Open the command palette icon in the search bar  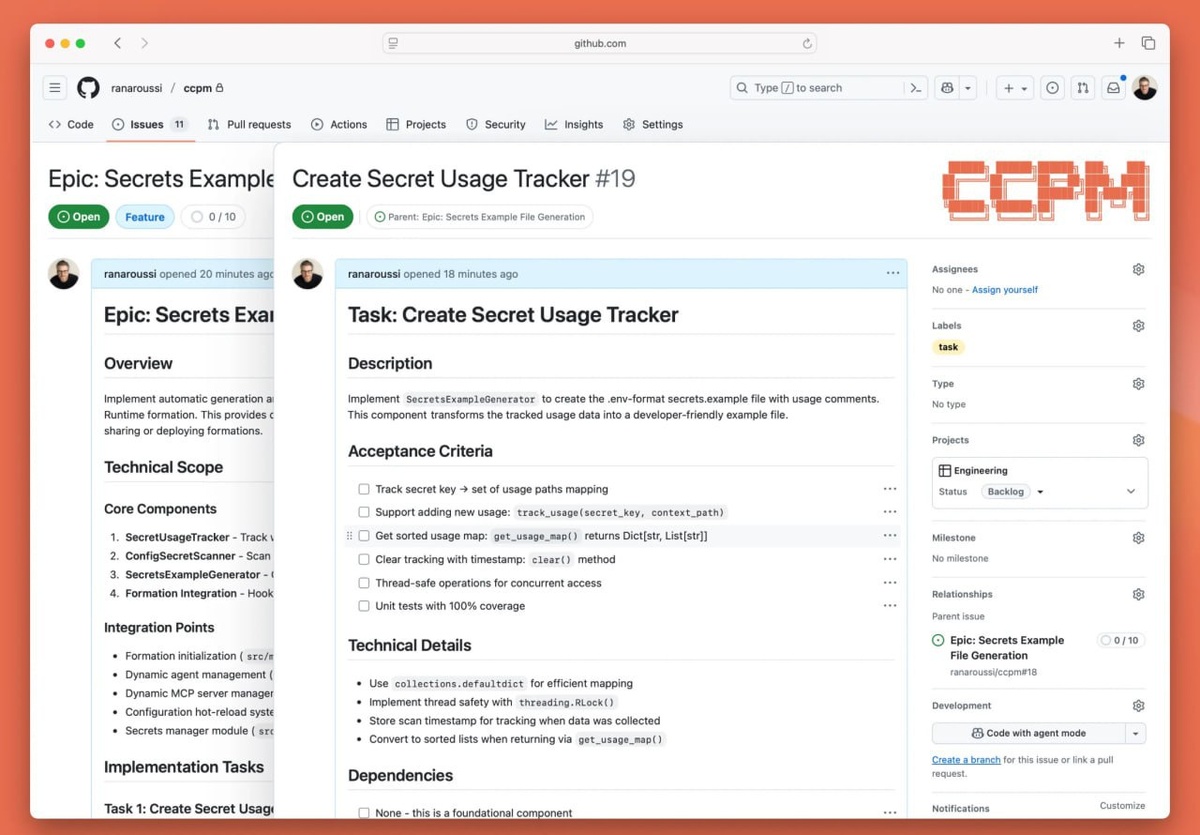pos(915,88)
